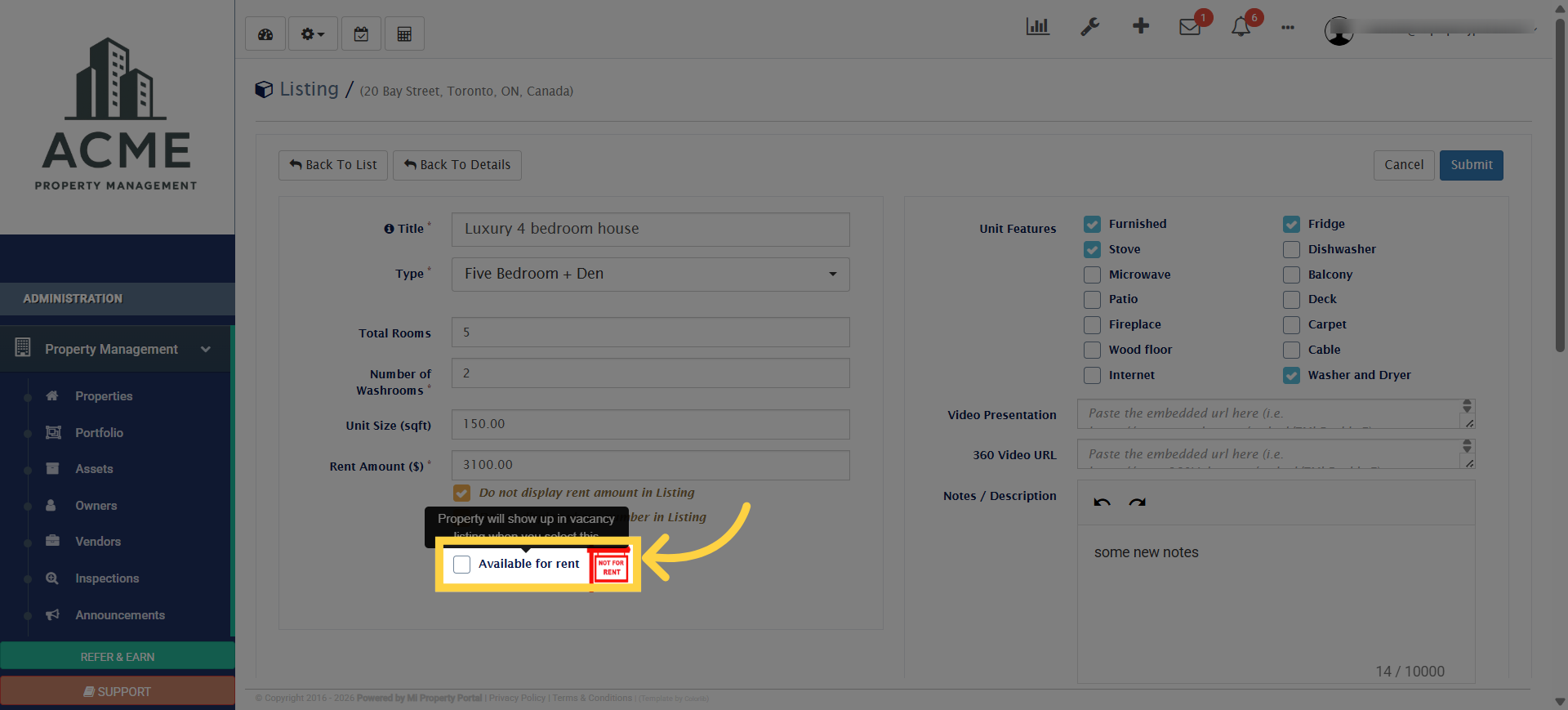Click the Not For Rent sign icon
The height and width of the screenshot is (710, 1568).
(612, 566)
